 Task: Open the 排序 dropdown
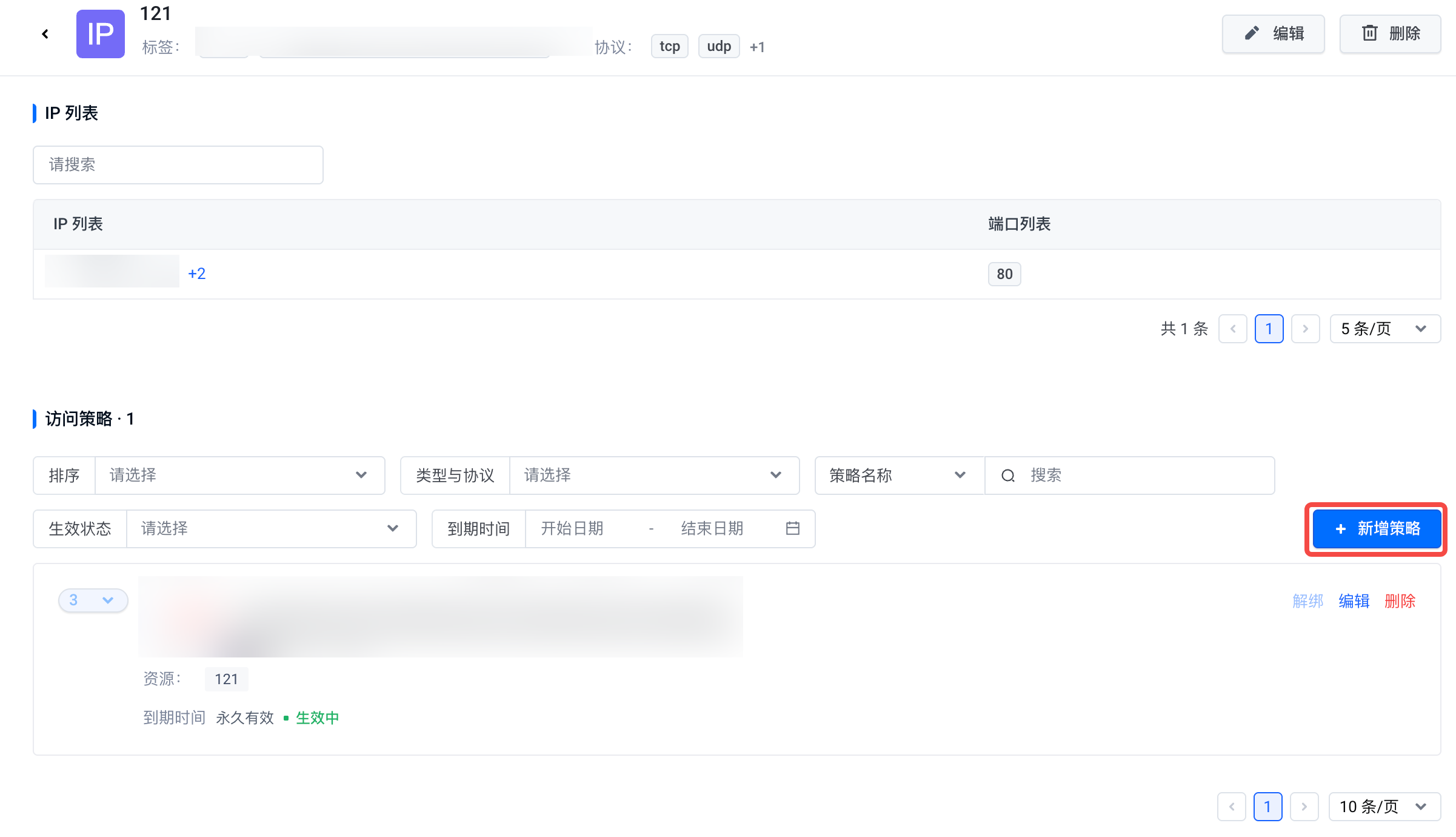click(x=239, y=476)
